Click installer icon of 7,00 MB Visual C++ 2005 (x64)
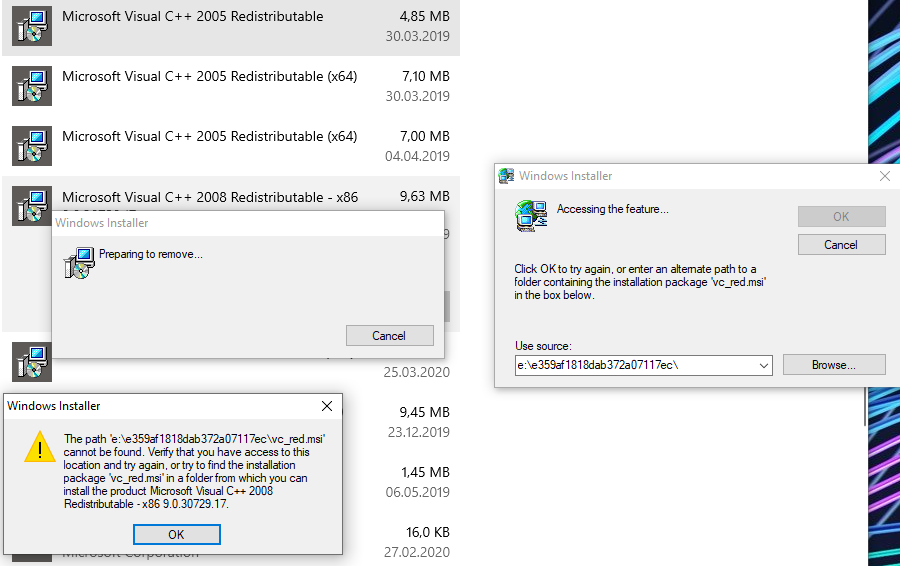 coord(32,146)
